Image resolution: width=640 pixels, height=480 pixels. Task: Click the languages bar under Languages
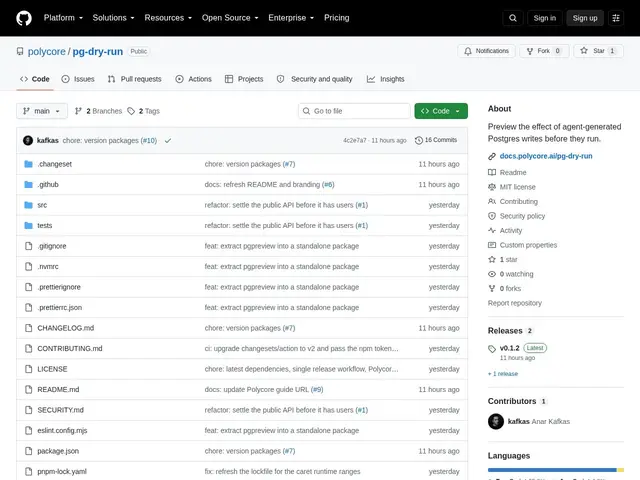(x=556, y=470)
